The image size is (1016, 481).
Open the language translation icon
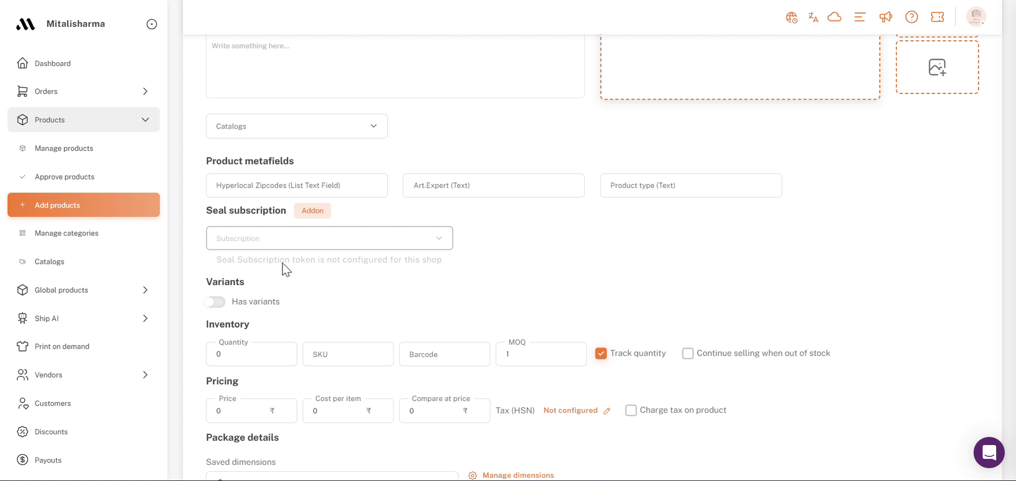[x=813, y=18]
